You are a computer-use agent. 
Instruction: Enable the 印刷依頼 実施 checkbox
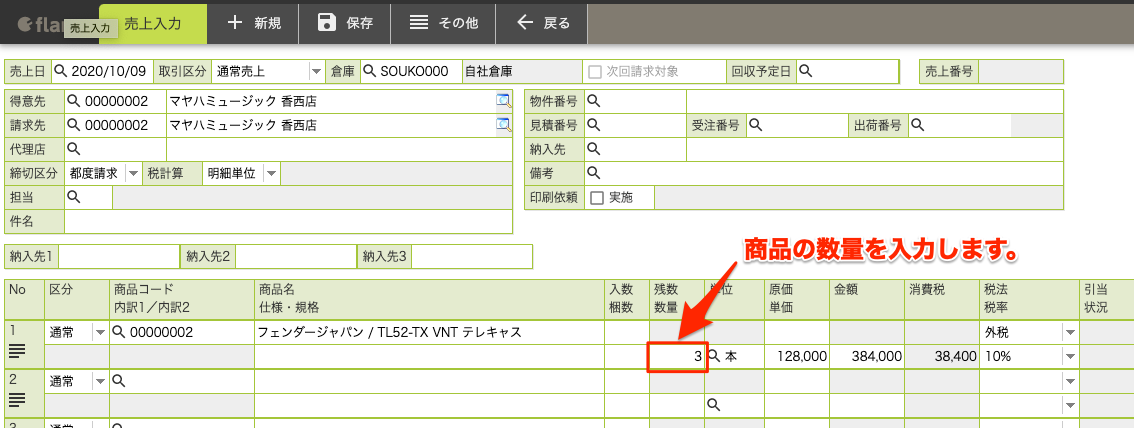click(597, 197)
